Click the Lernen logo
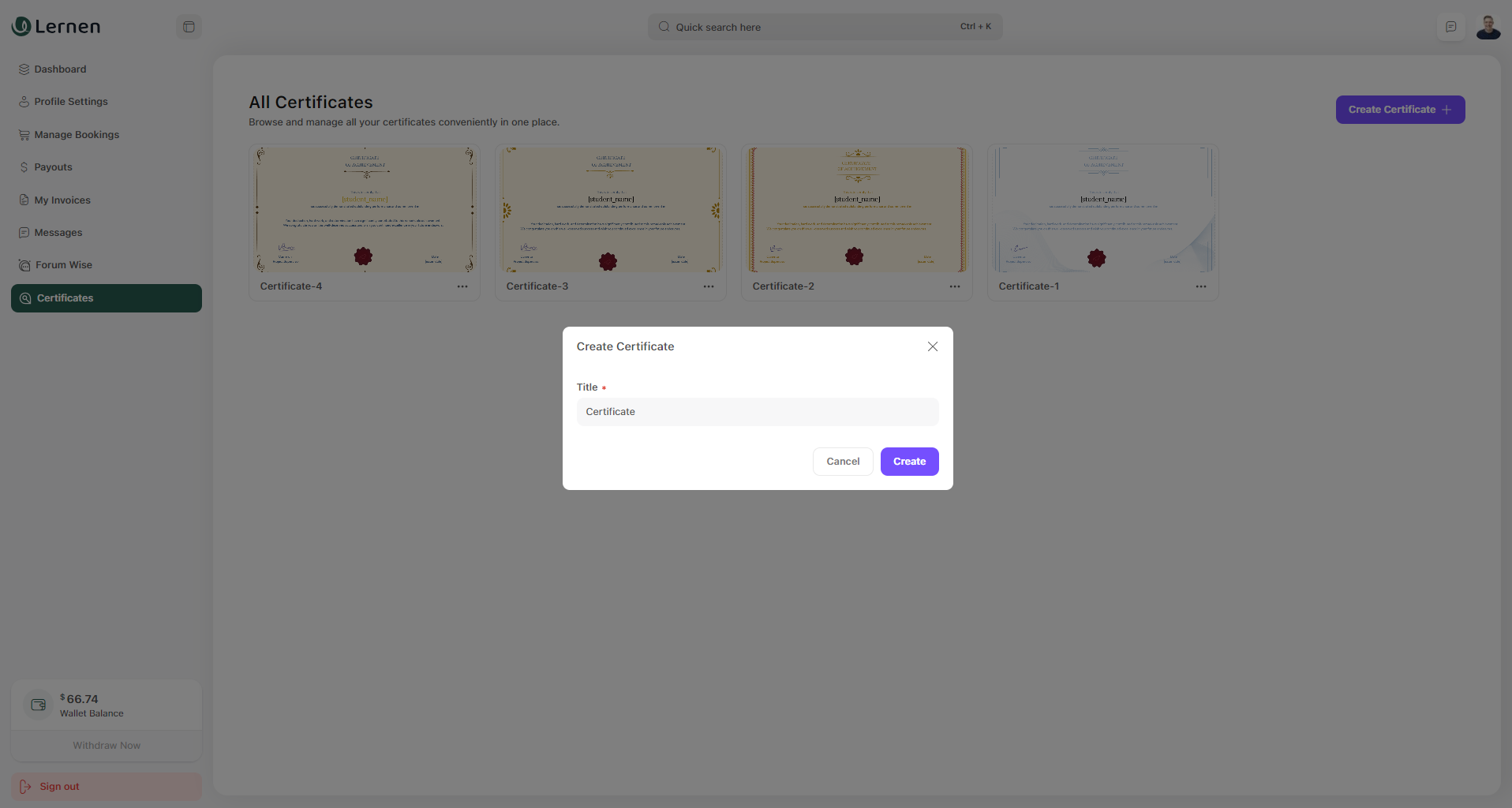The width and height of the screenshot is (1512, 808). pos(56,27)
